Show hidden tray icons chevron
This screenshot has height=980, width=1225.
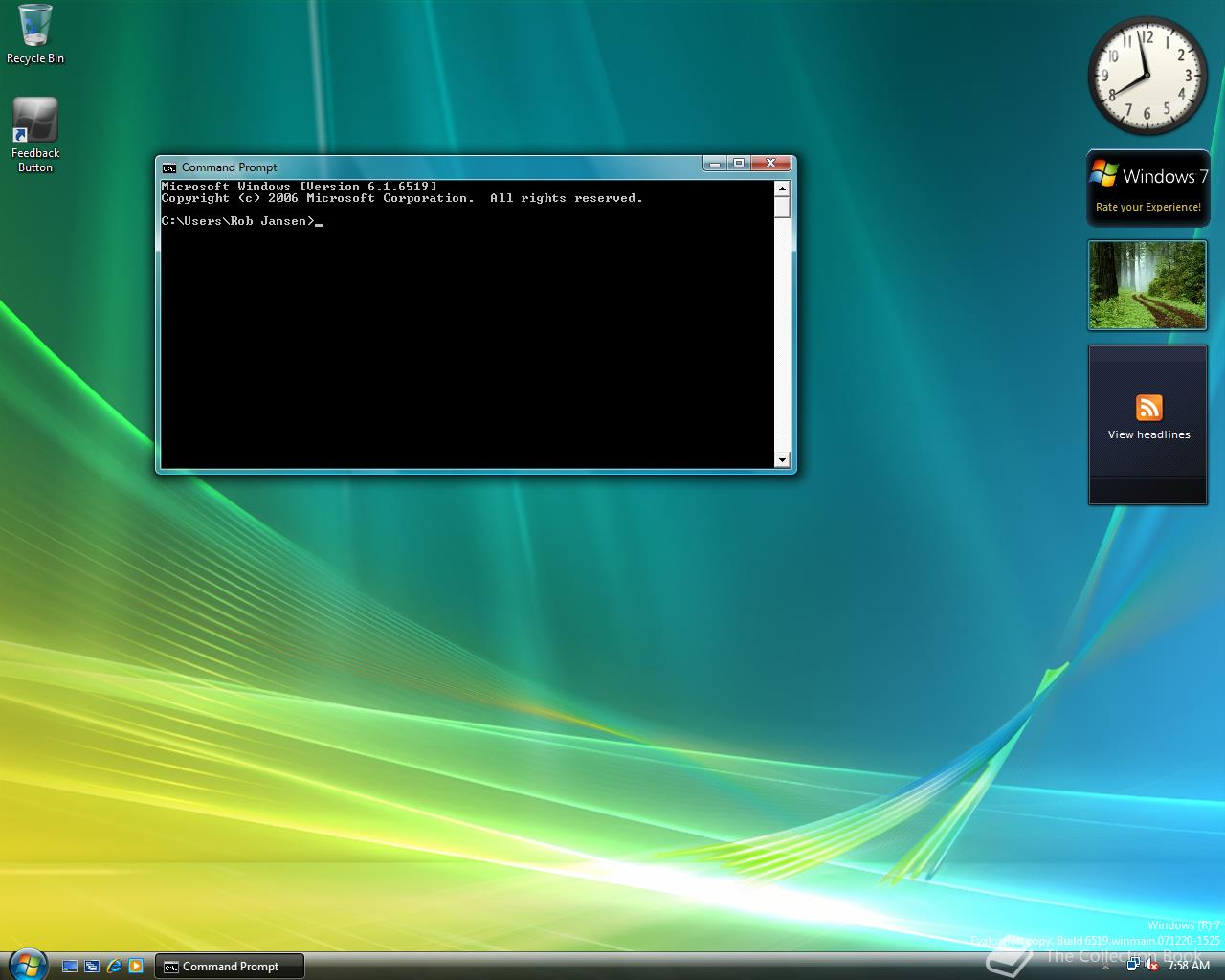(x=1105, y=967)
